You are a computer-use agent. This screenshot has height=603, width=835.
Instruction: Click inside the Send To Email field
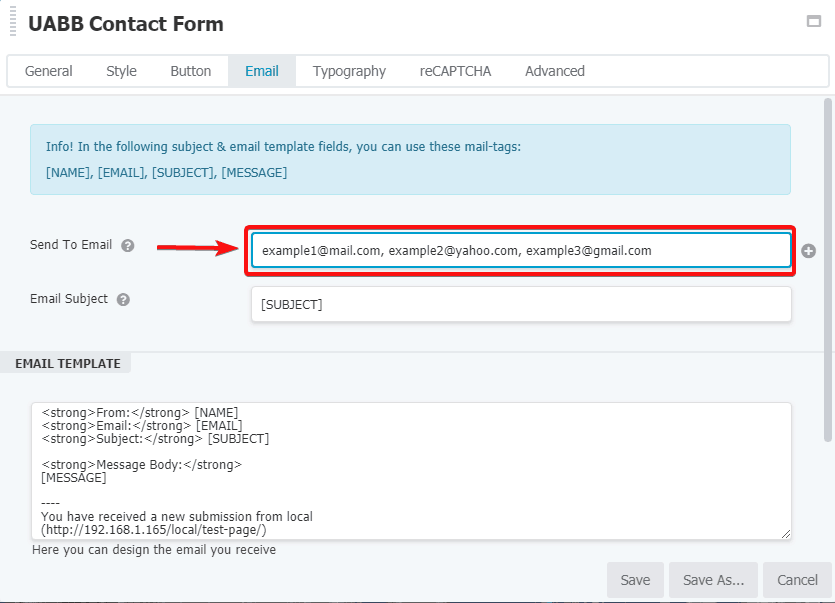tap(520, 250)
